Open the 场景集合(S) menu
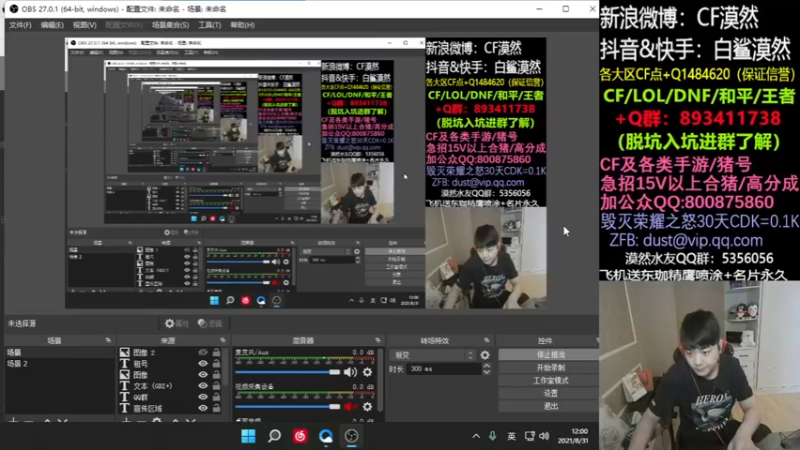Screen dimensions: 800x450 (x=170, y=25)
